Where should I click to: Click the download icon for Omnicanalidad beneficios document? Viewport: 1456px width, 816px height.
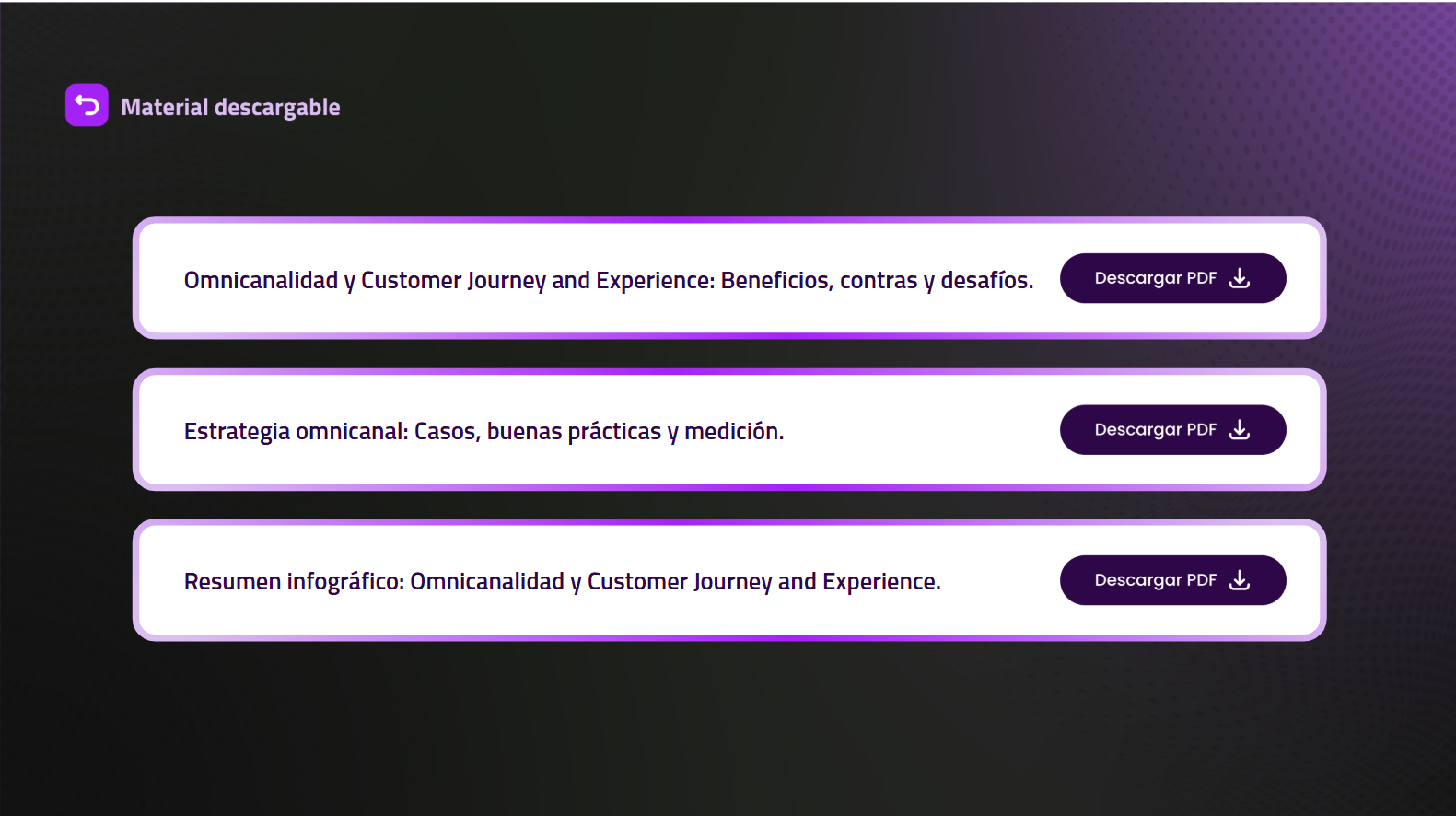coord(1240,278)
